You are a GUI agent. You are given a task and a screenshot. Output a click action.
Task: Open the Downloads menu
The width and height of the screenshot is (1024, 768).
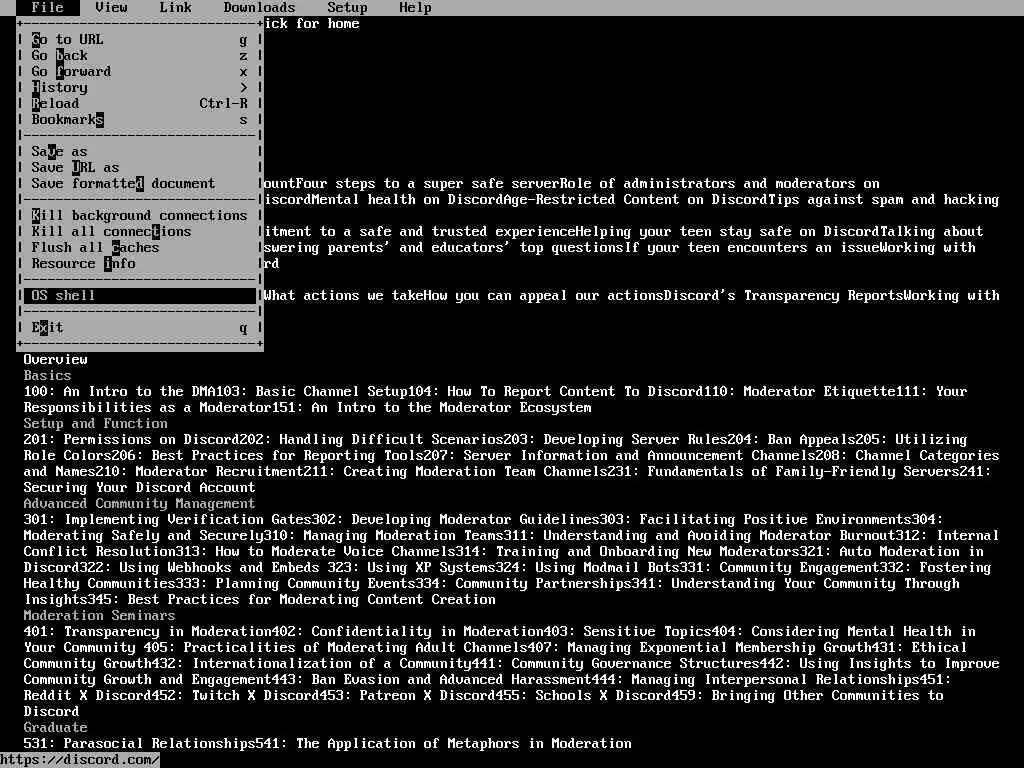click(259, 8)
